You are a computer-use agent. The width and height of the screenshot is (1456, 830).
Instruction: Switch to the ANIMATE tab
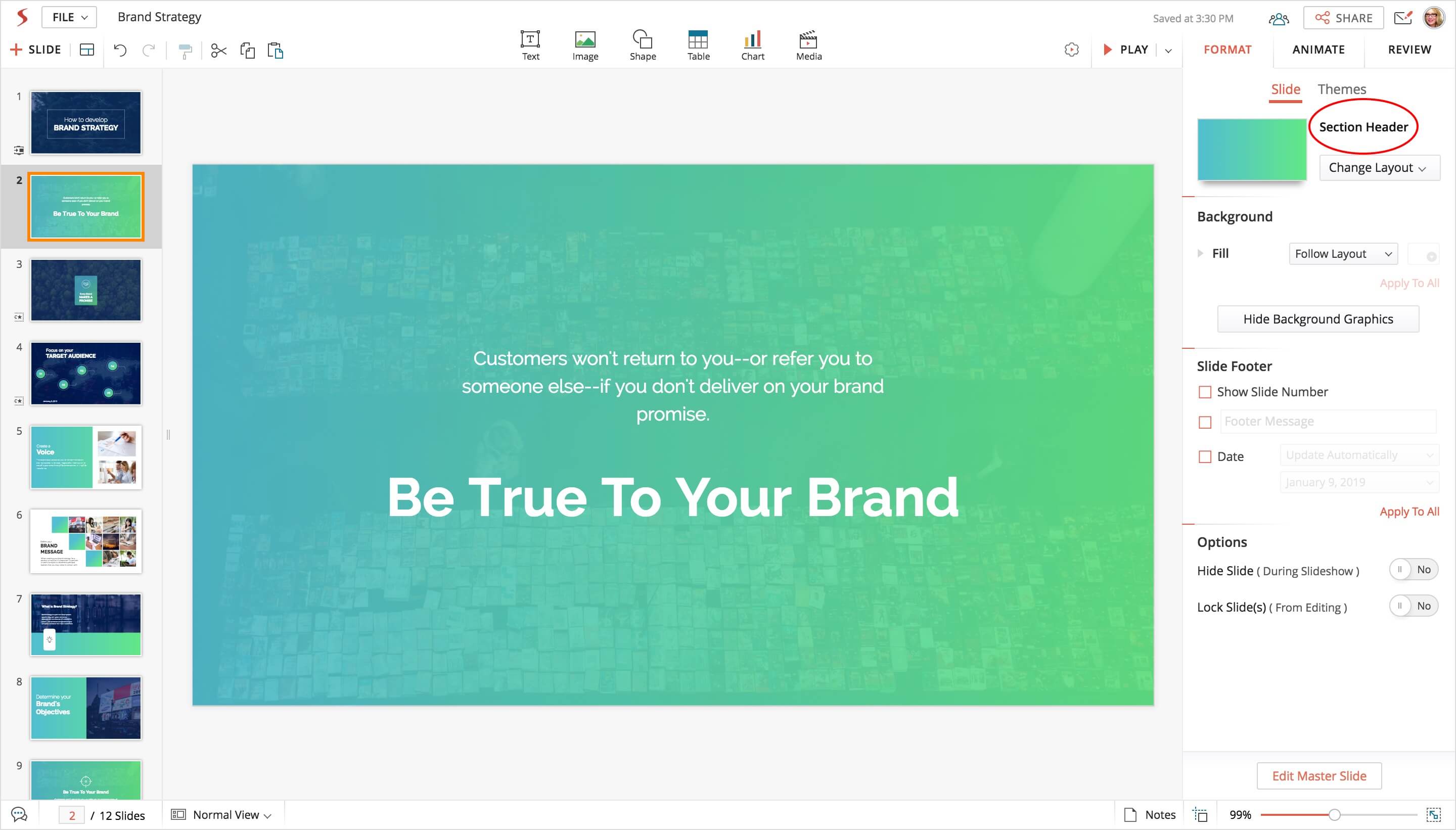point(1318,50)
